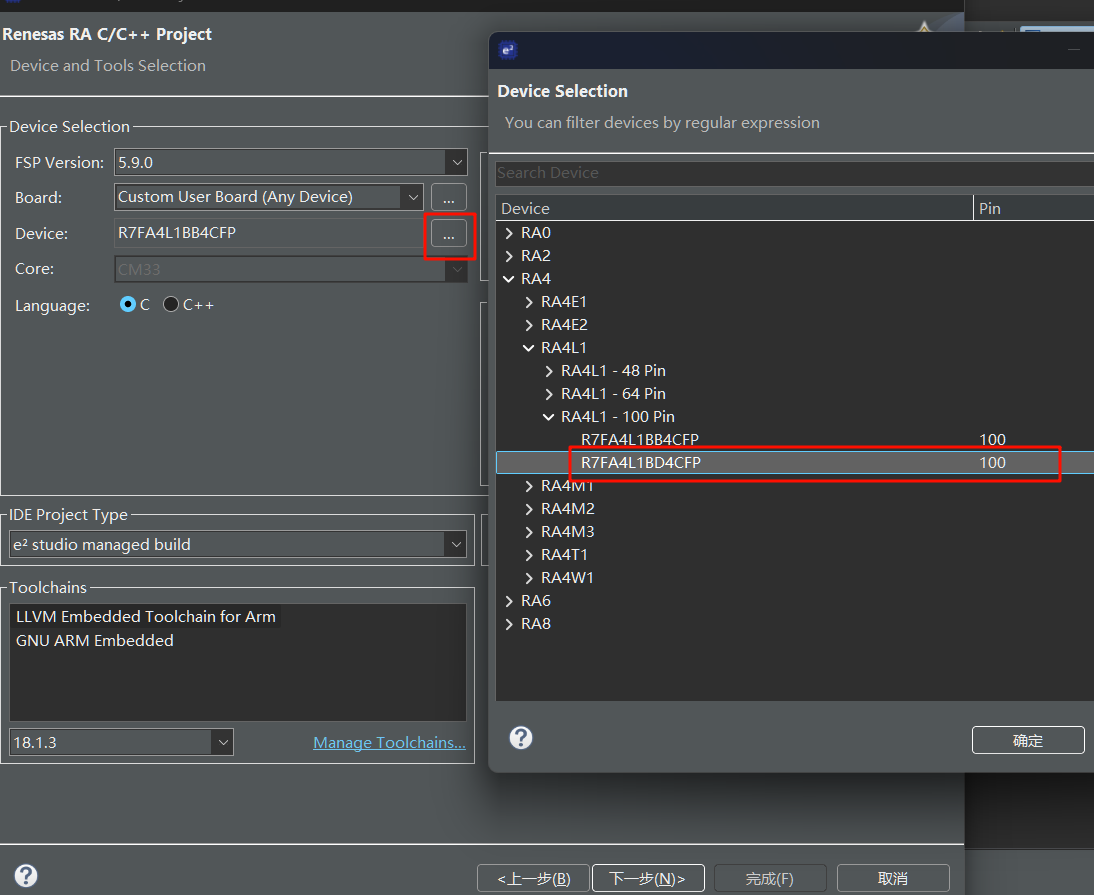Collapse the RA4 device family

point(509,279)
